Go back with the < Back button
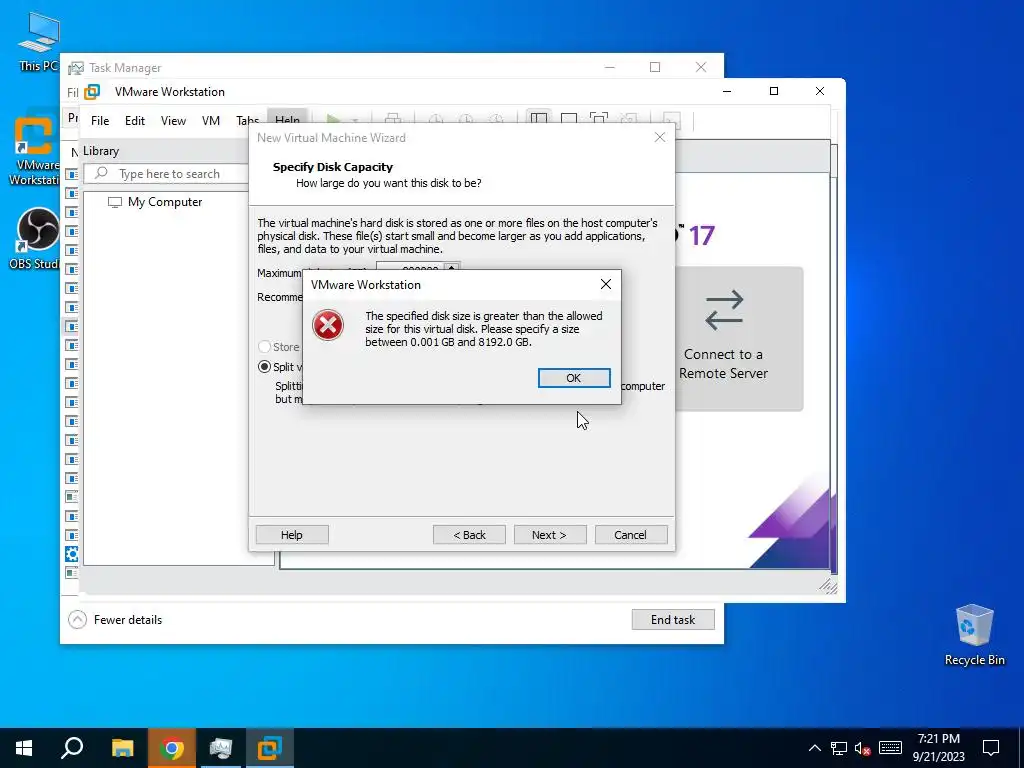 click(469, 535)
